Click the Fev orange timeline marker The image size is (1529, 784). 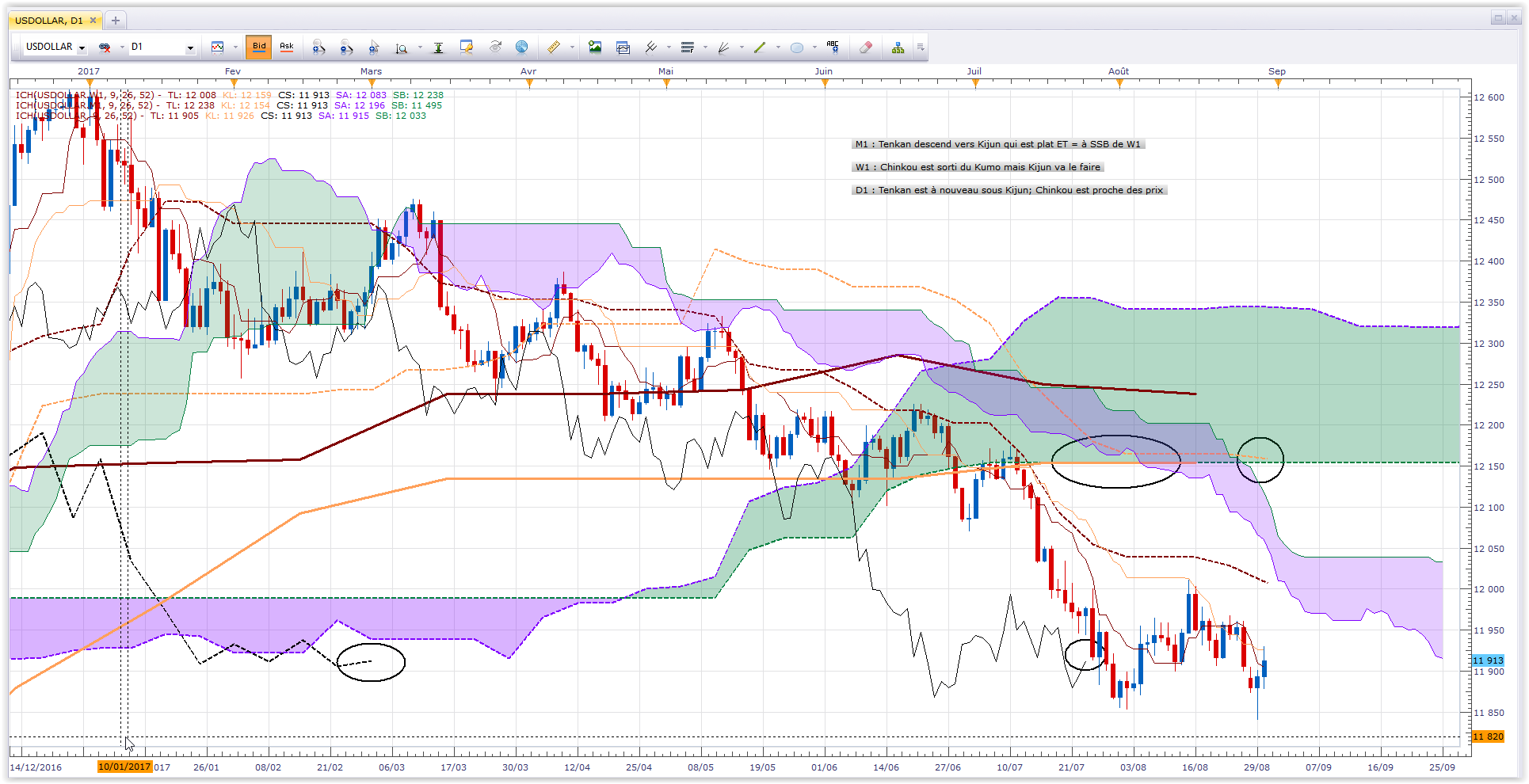[x=234, y=82]
